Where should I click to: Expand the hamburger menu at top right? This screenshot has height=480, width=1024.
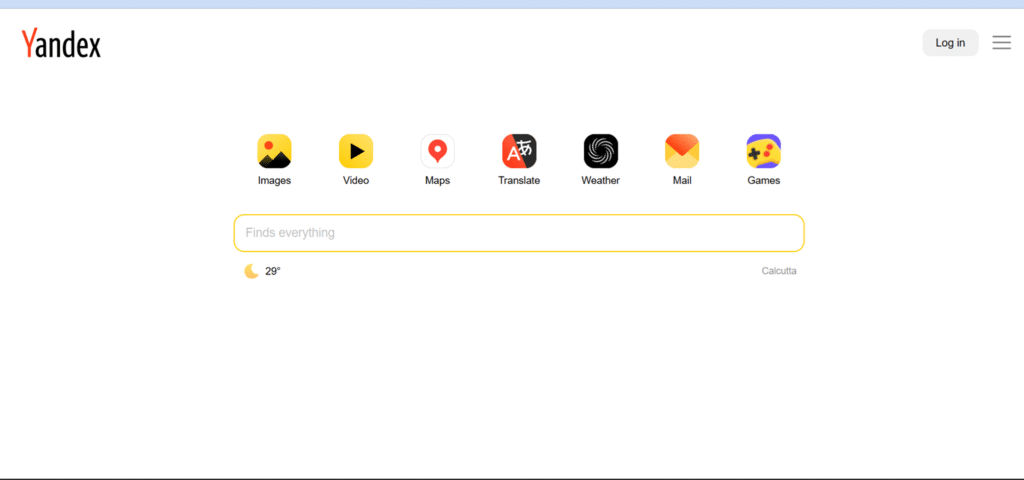pyautogui.click(x=1001, y=42)
